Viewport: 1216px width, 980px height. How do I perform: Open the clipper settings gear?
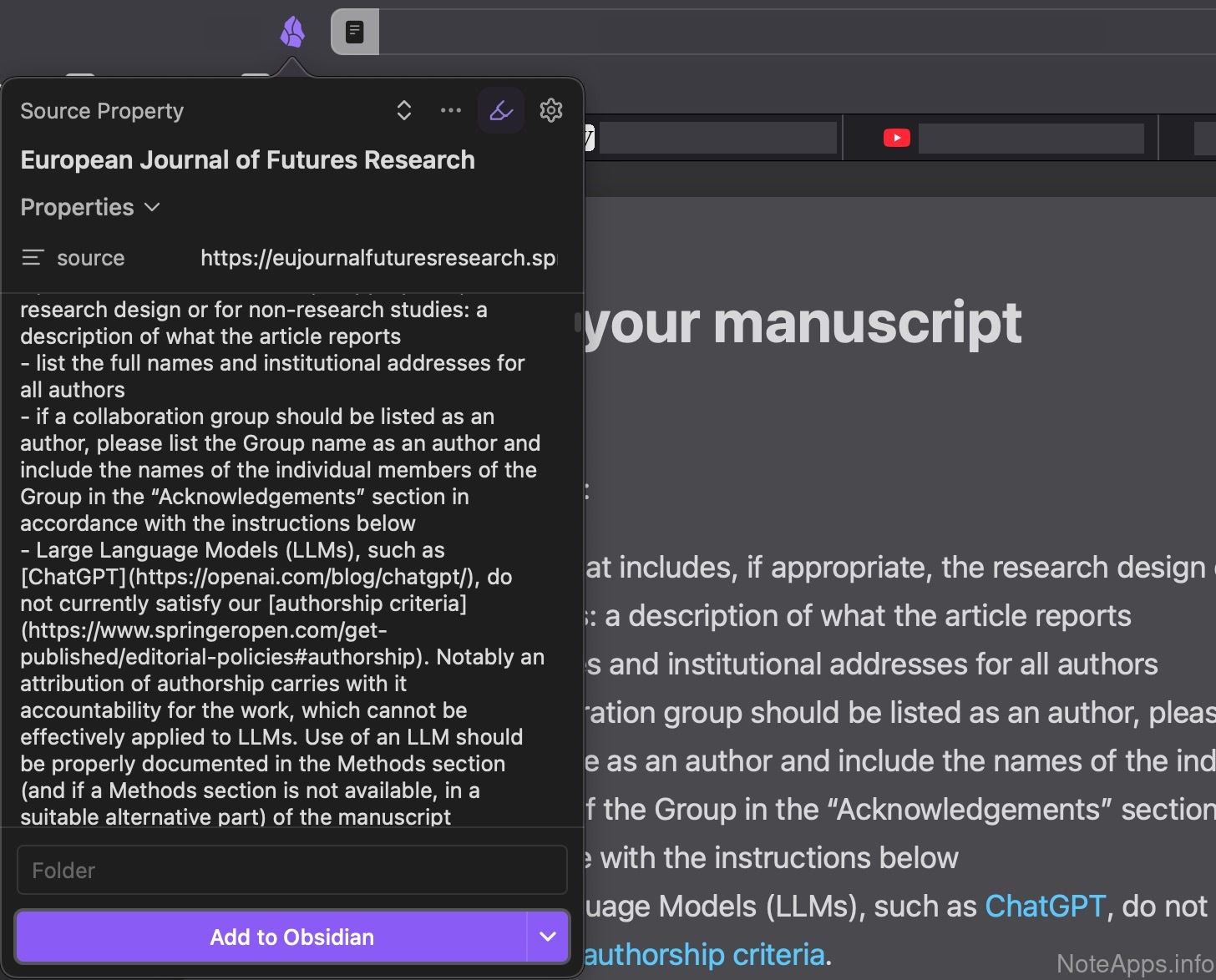click(x=551, y=110)
